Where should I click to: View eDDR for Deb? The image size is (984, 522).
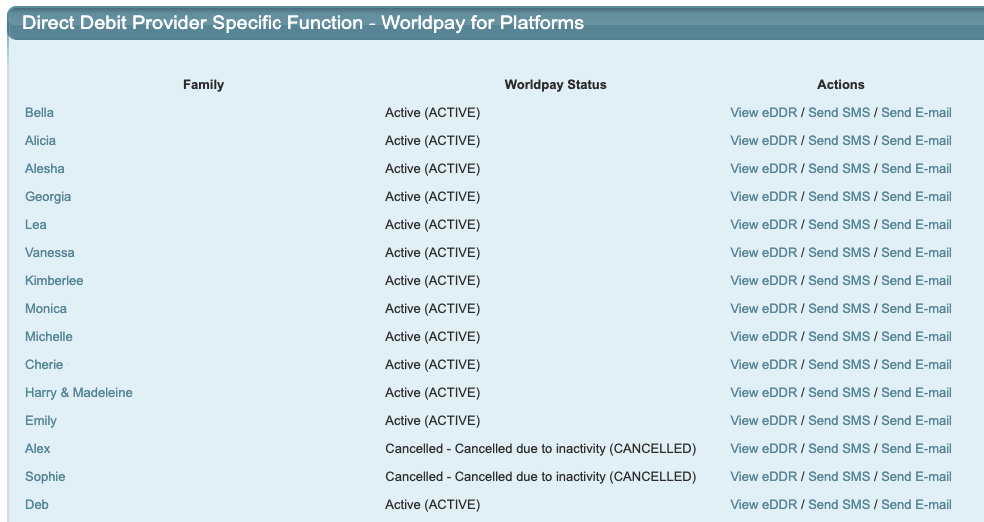764,504
